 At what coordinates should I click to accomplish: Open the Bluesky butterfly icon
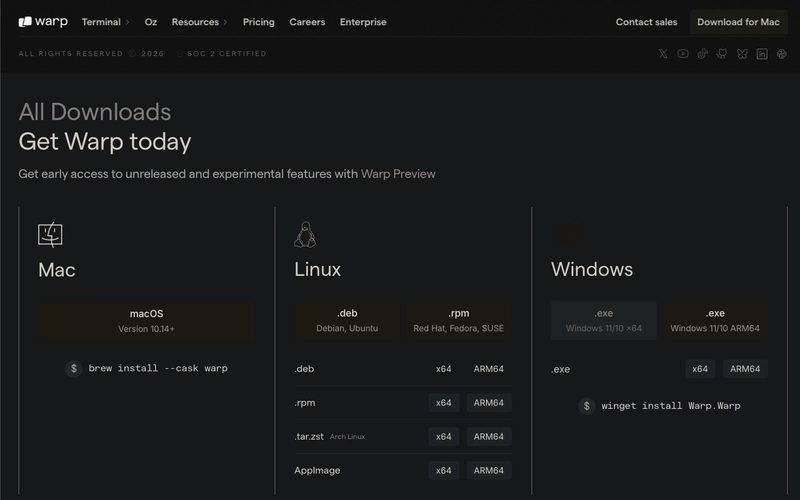tap(742, 54)
